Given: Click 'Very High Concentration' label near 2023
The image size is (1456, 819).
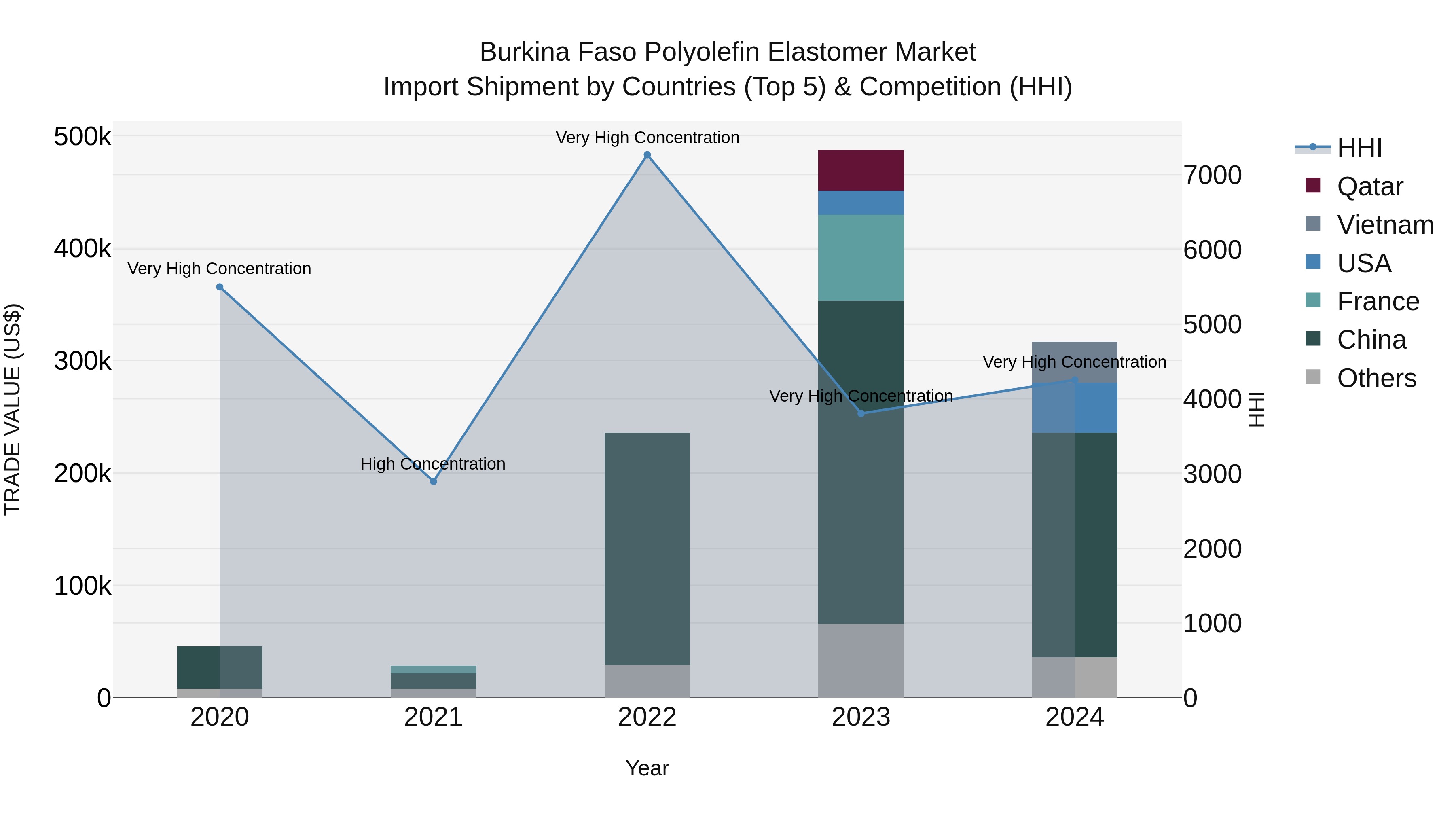Looking at the screenshot, I should coord(861,396).
